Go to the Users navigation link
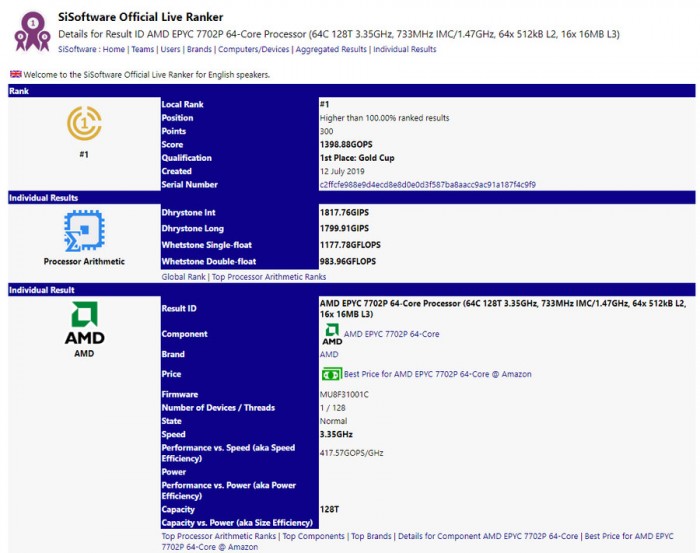The image size is (700, 553). [172, 49]
